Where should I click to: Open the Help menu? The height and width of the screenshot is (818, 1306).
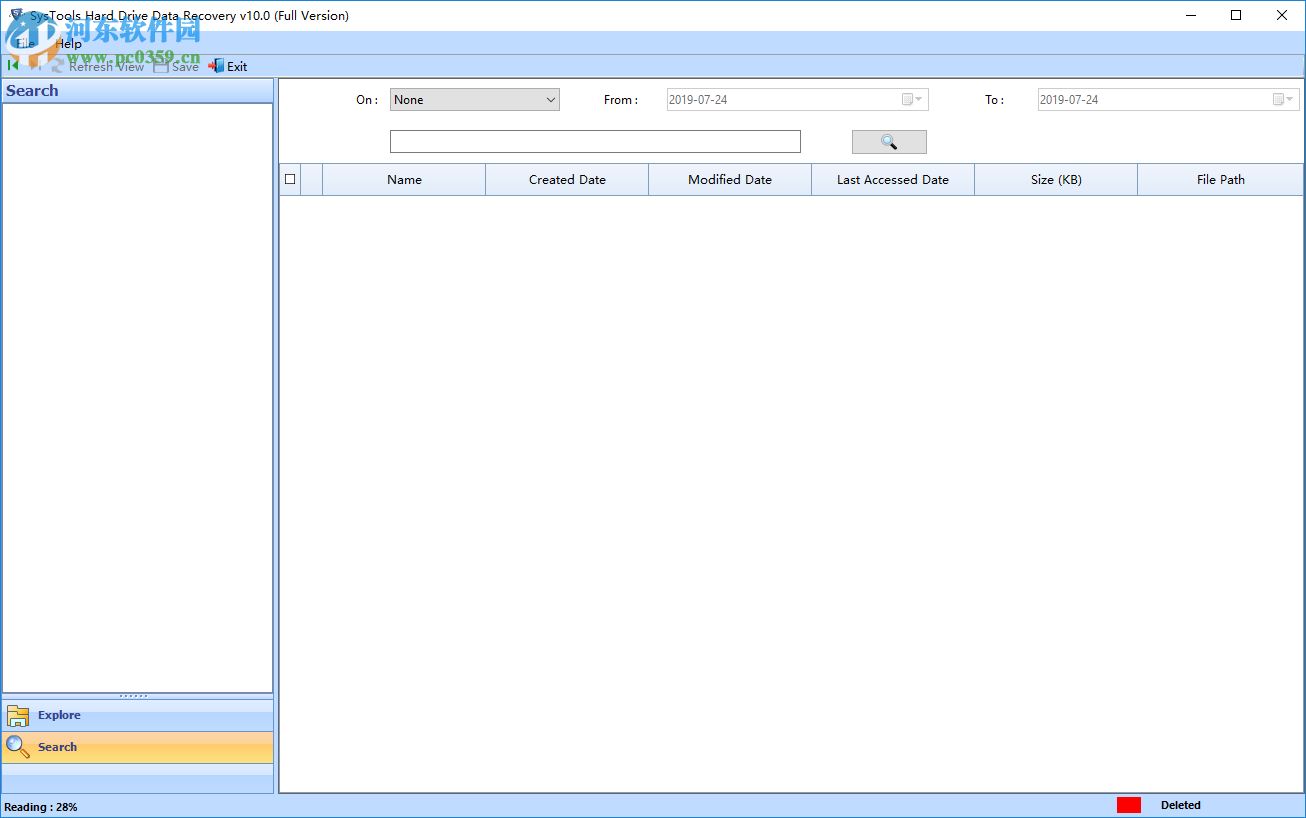point(68,44)
